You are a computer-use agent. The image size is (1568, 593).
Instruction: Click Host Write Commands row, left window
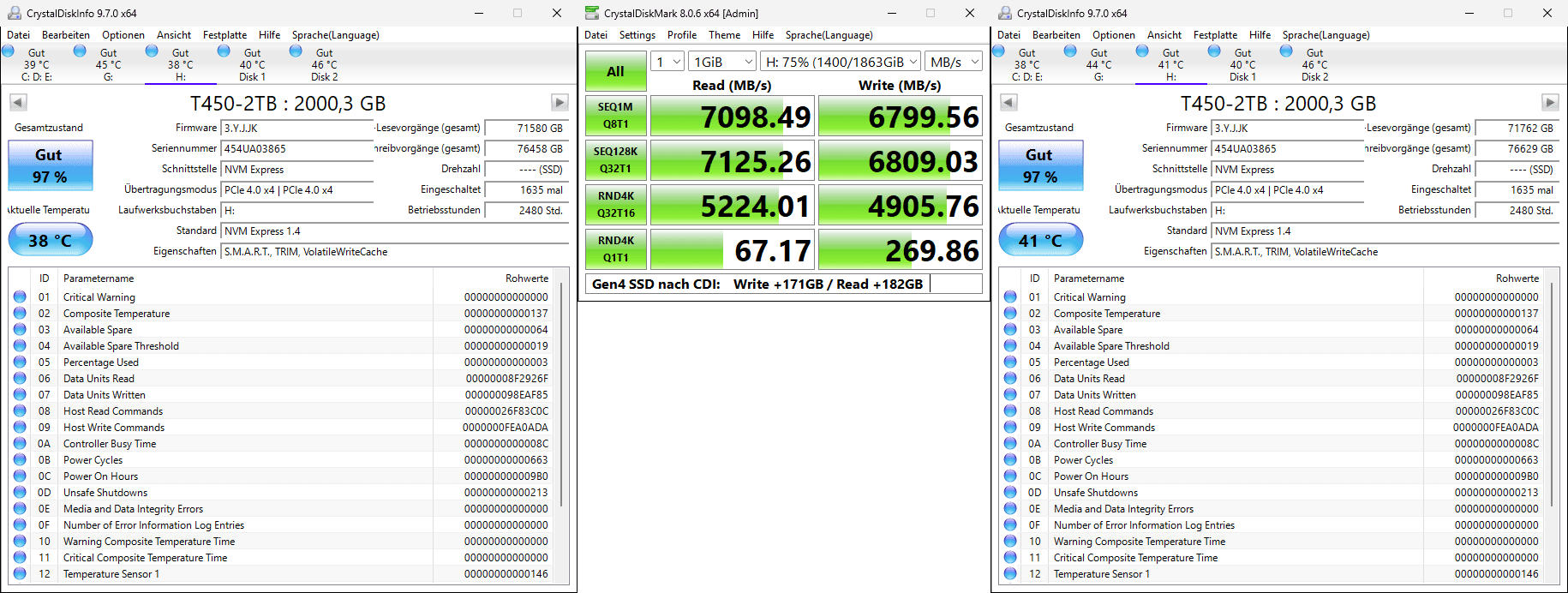pyautogui.click(x=281, y=428)
